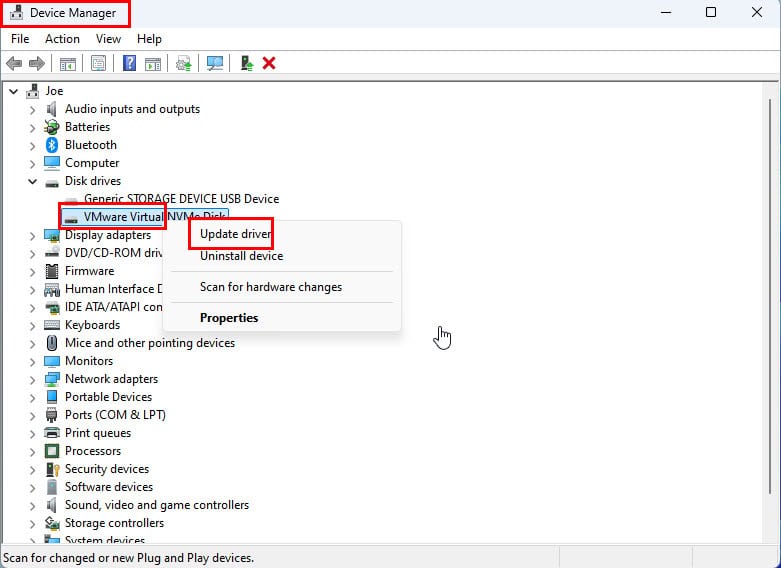Expand the Monitors category
781x568 pixels.
(x=32, y=361)
